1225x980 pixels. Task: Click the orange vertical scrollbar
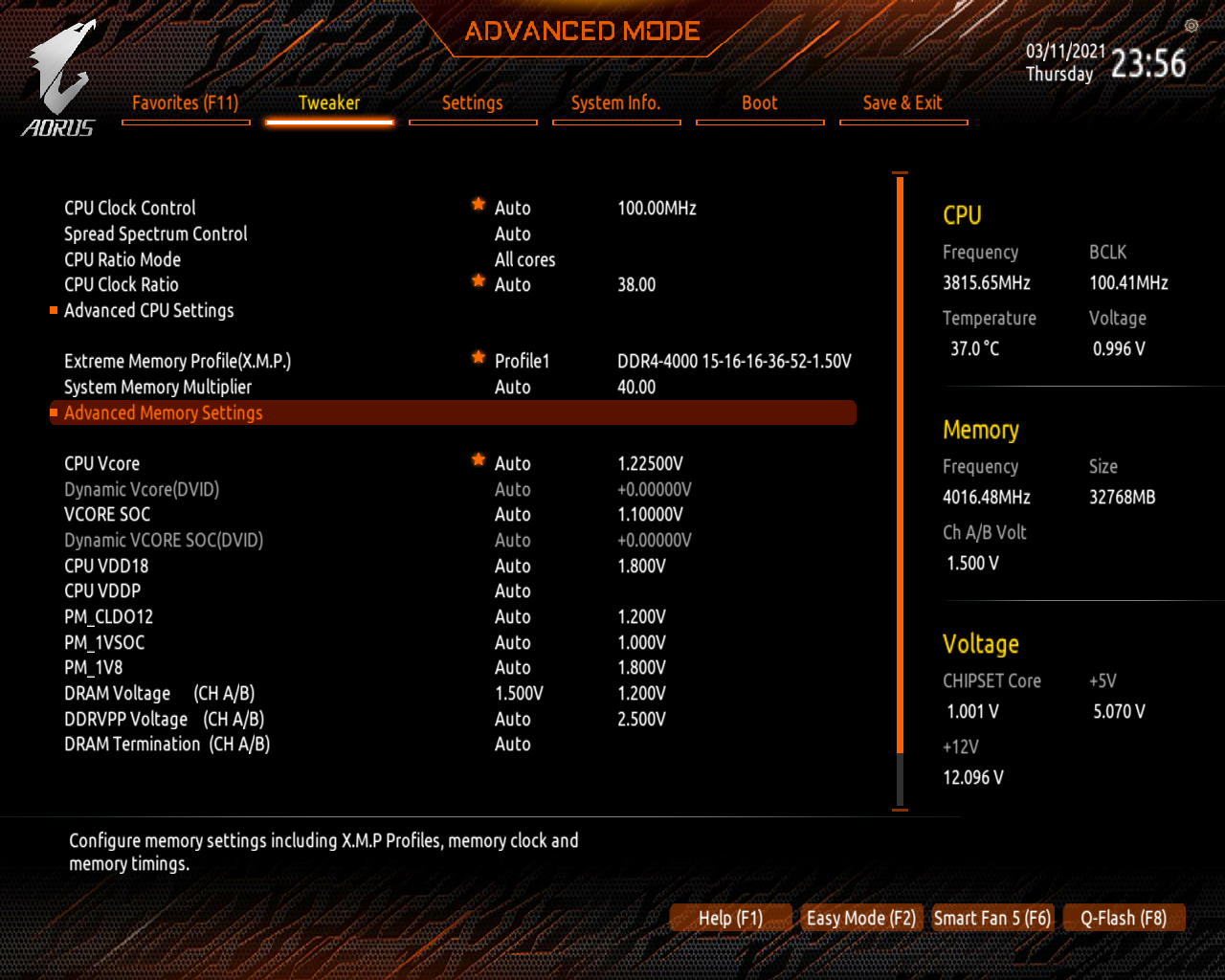tap(900, 466)
